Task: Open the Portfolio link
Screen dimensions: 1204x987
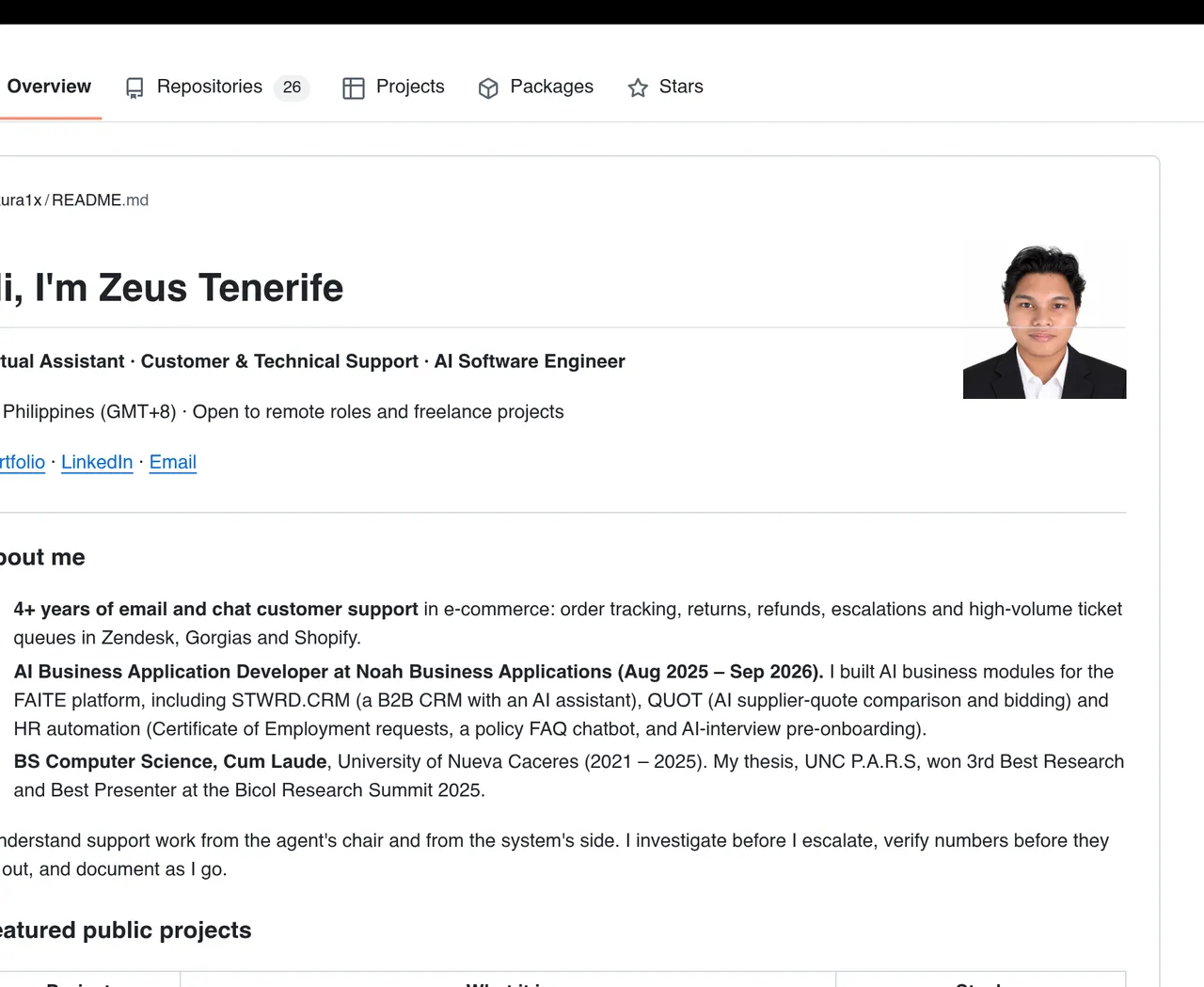Action: tap(23, 462)
